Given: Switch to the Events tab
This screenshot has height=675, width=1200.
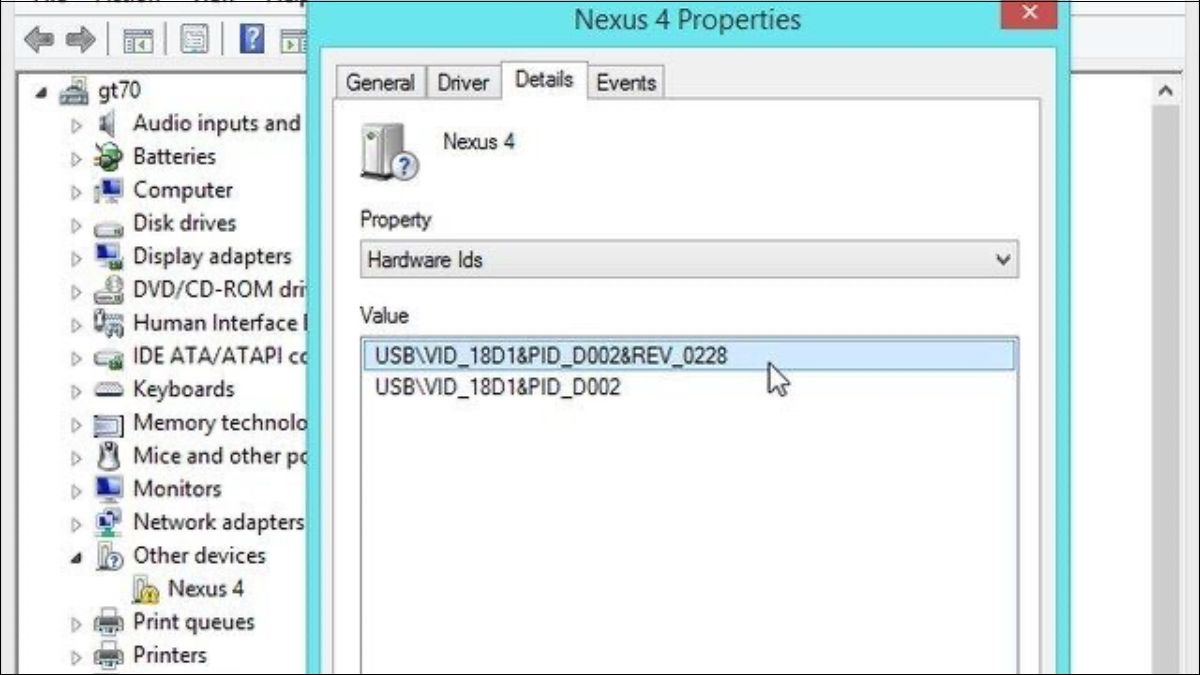Looking at the screenshot, I should click(x=626, y=83).
